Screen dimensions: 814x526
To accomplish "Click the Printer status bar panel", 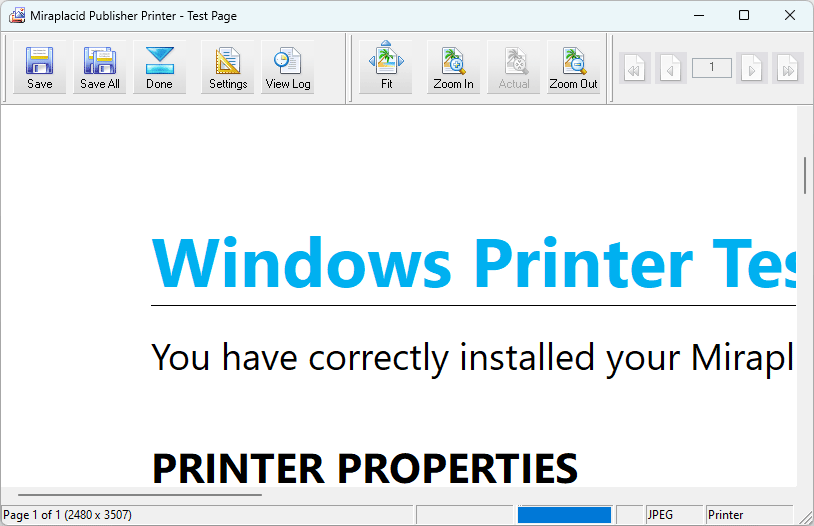I will tap(748, 515).
